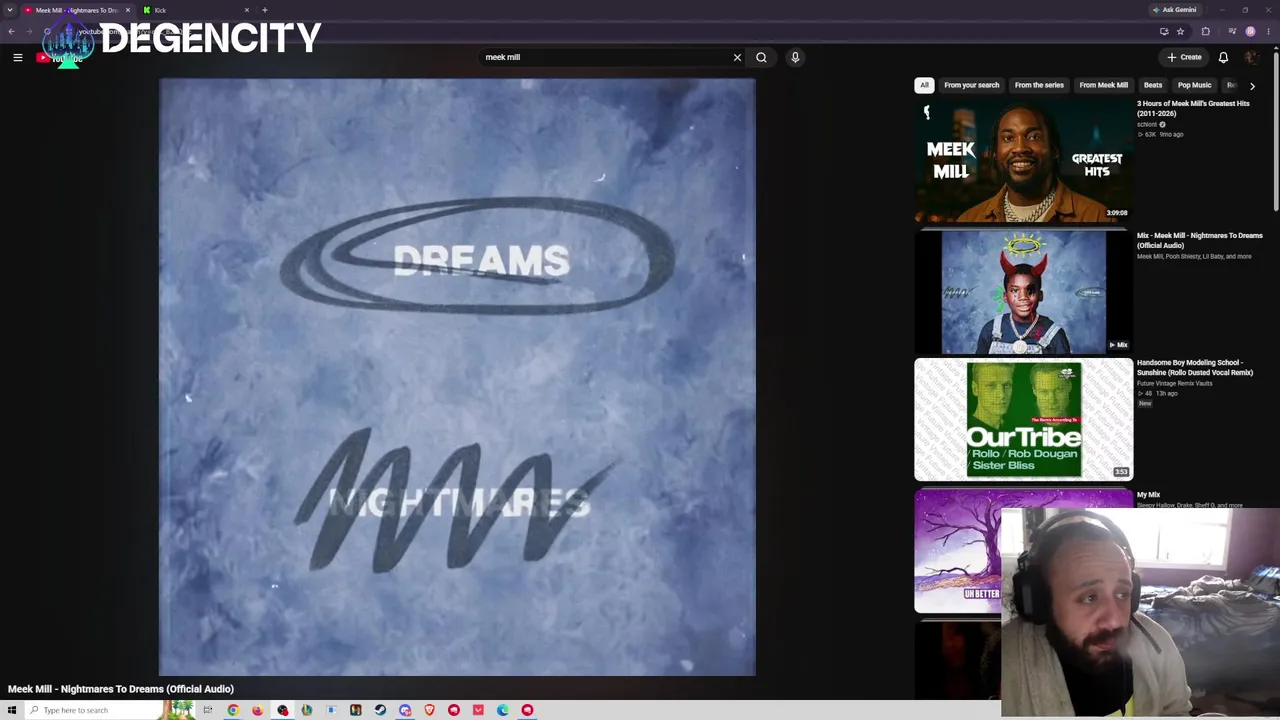1280x720 pixels.
Task: Go back with the browser back arrow
Action: 11,32
